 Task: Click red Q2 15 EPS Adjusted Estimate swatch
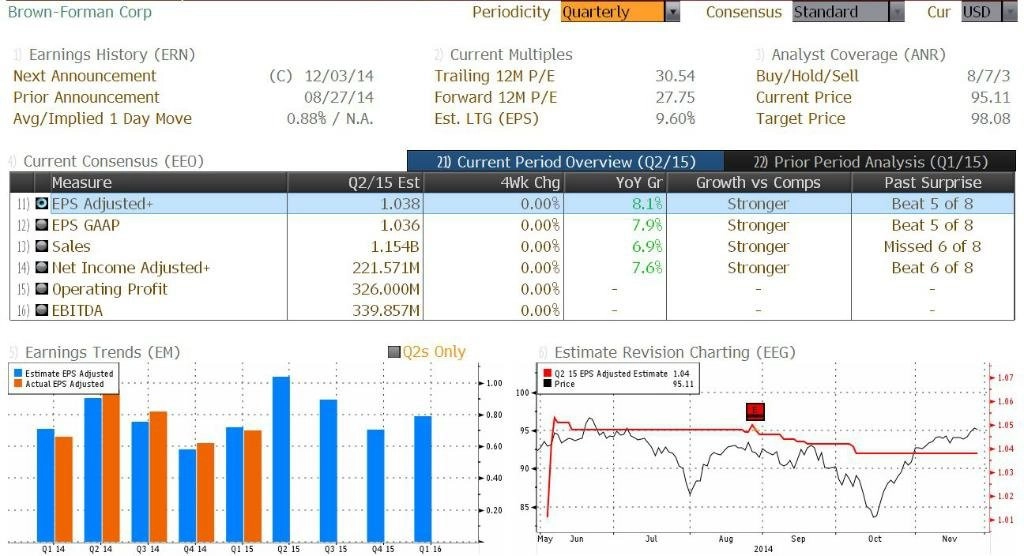(547, 374)
